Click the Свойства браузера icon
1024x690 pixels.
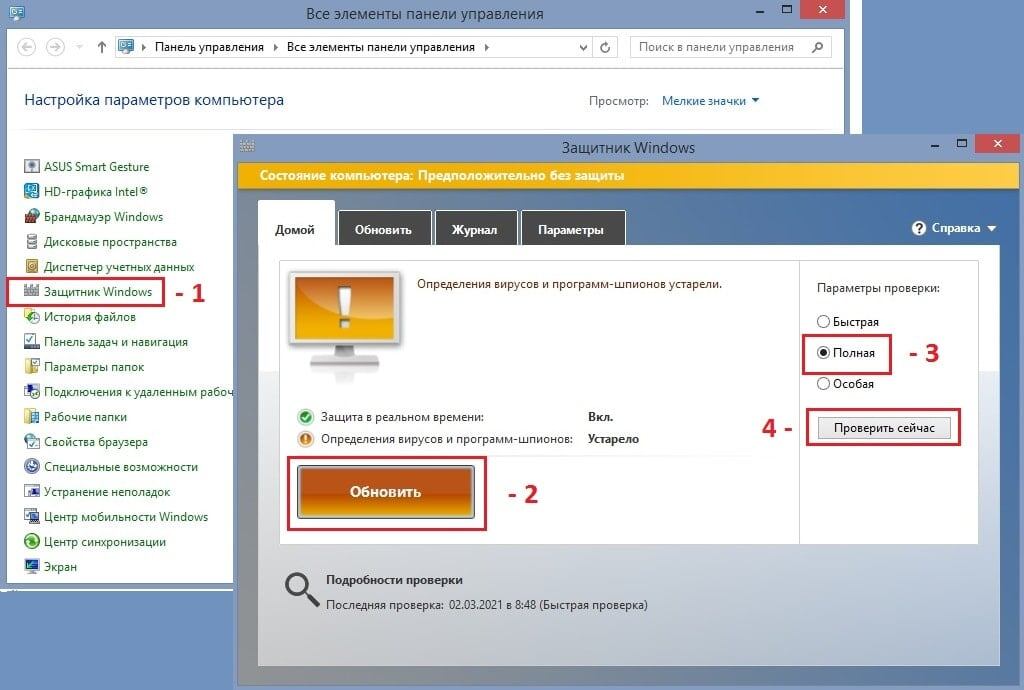coord(31,441)
